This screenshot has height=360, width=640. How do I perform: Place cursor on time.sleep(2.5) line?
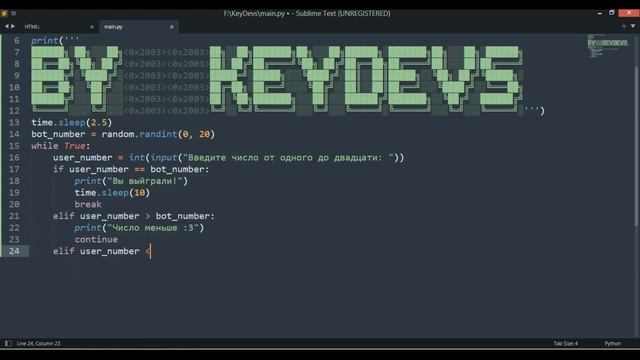71,122
